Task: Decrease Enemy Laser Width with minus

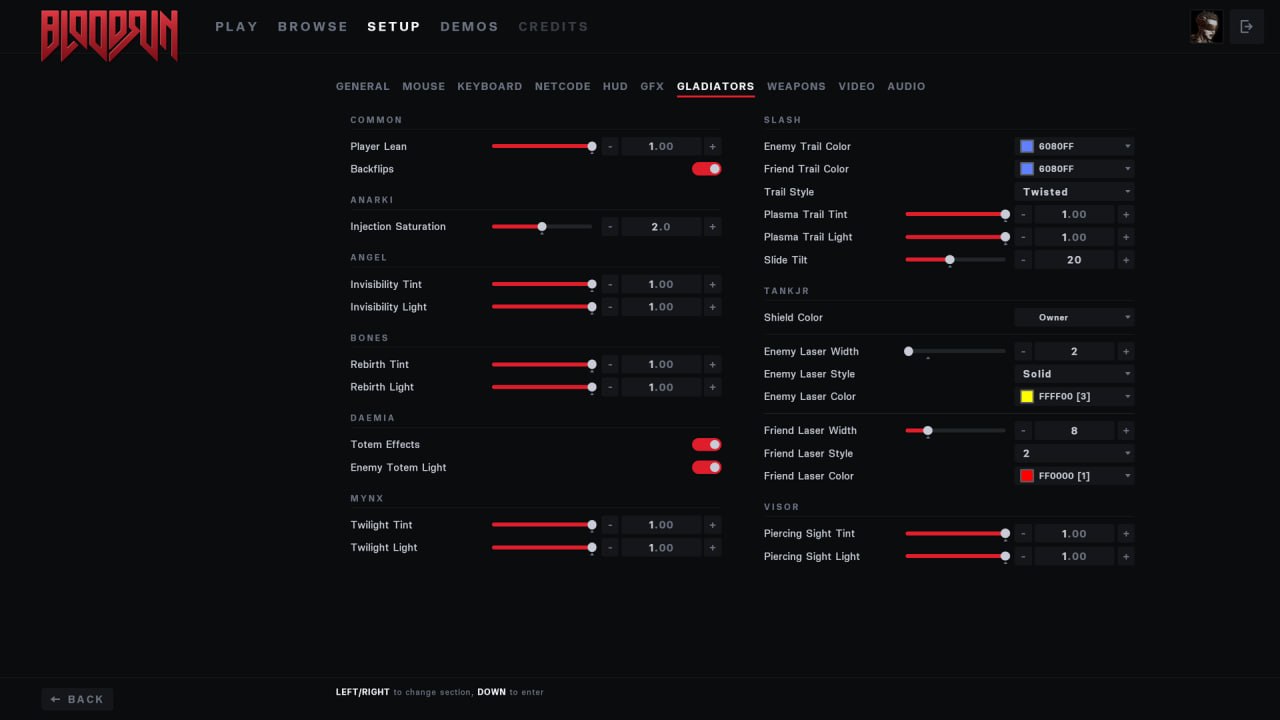Action: [1023, 352]
